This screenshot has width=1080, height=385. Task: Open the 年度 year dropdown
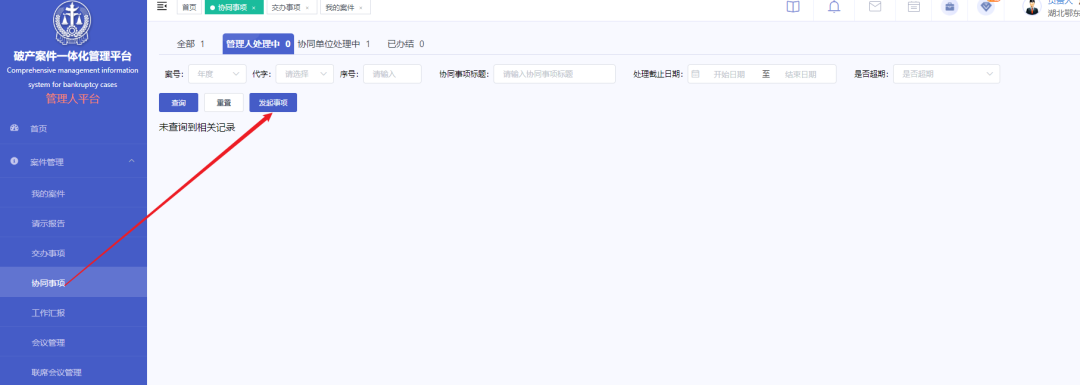[217, 74]
